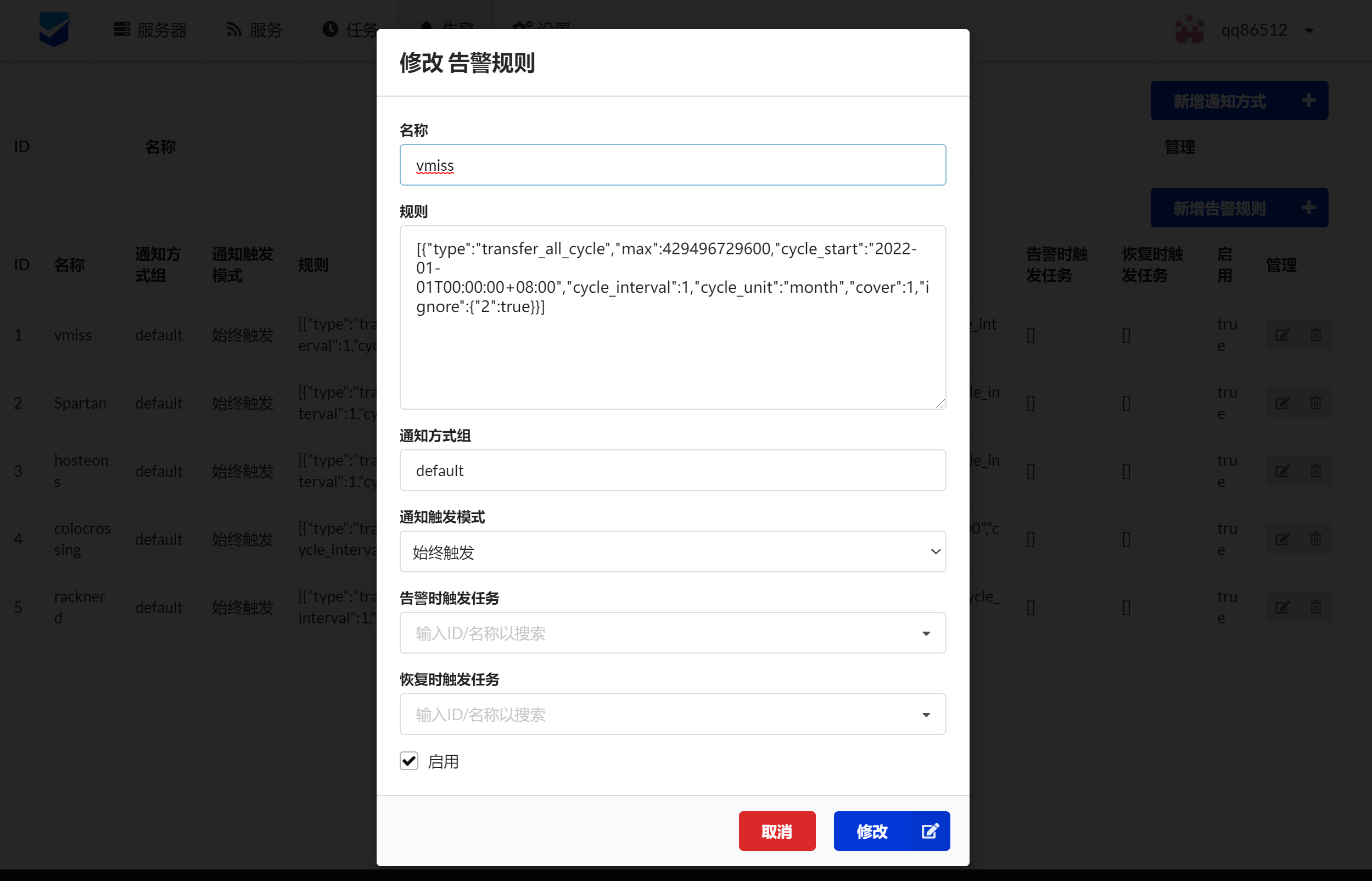Open the 始终触发 trigger mode dropdown

[673, 551]
